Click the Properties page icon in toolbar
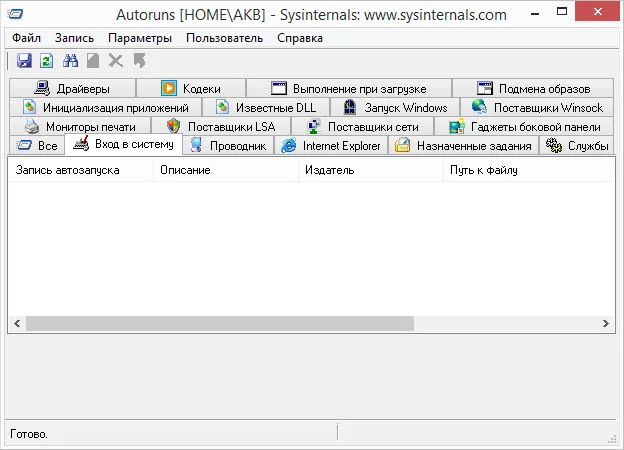 point(93,61)
